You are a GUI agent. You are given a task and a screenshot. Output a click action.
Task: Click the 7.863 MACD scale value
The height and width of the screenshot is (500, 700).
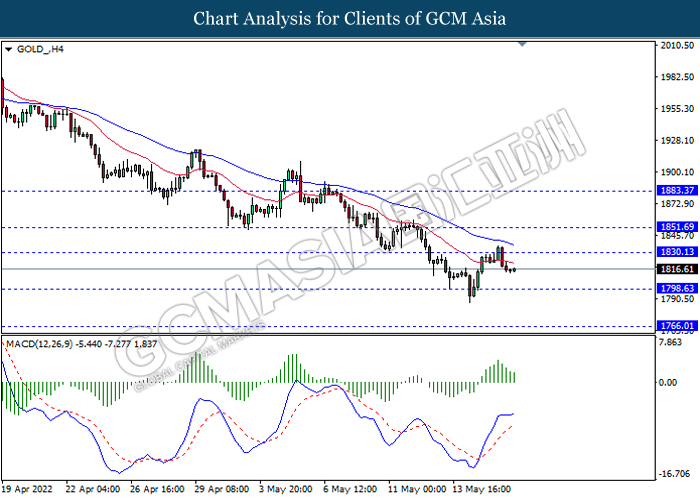(x=671, y=342)
